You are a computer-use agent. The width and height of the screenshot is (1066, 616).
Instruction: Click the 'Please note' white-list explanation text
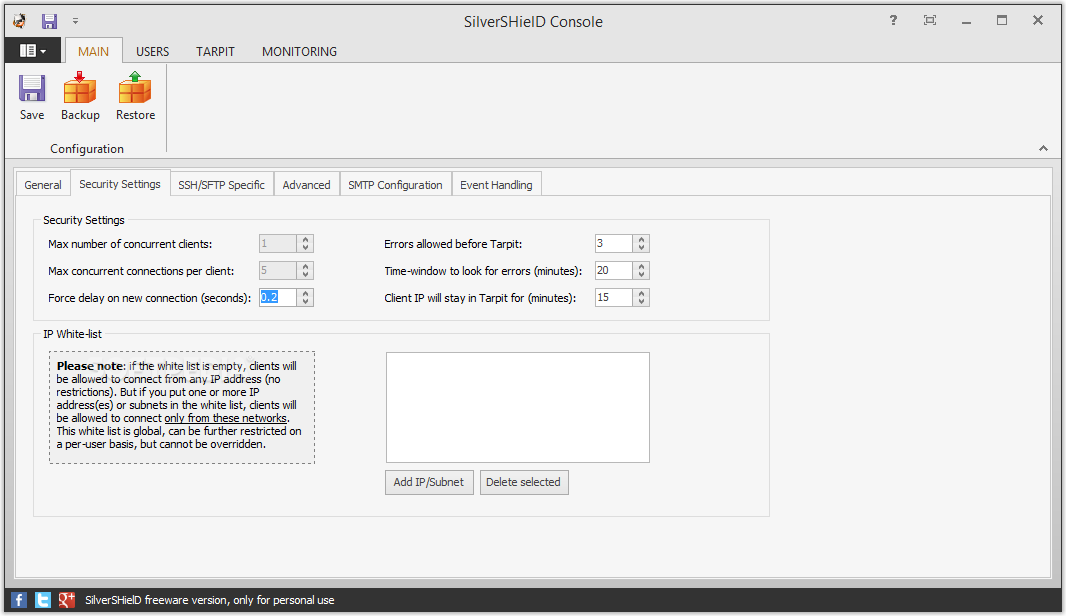182,405
